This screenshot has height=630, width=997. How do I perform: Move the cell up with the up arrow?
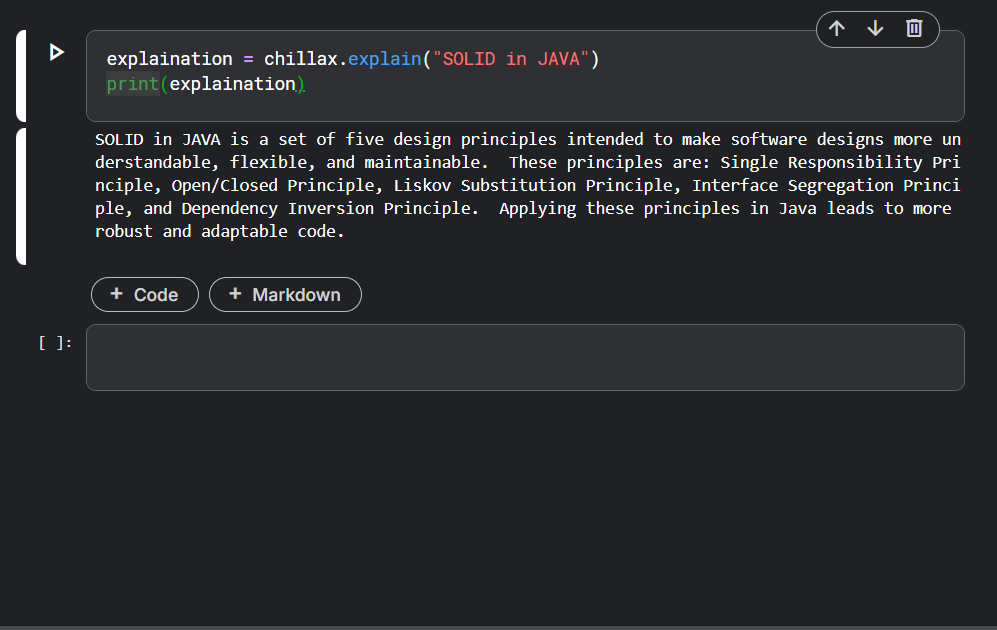click(837, 29)
